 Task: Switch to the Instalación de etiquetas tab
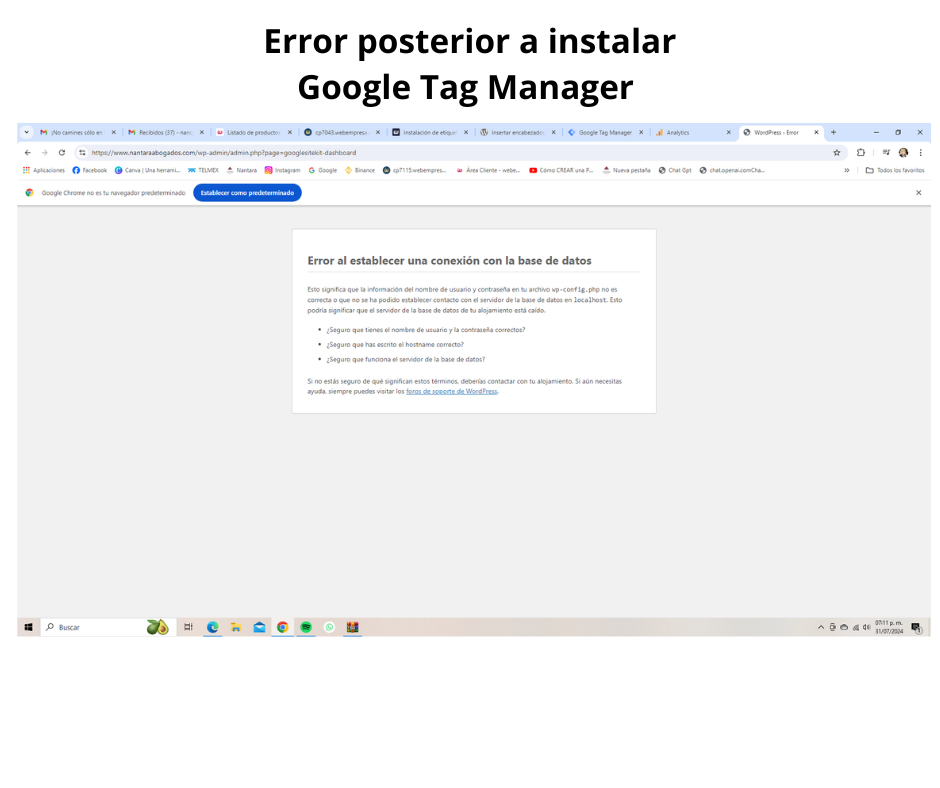click(x=430, y=133)
